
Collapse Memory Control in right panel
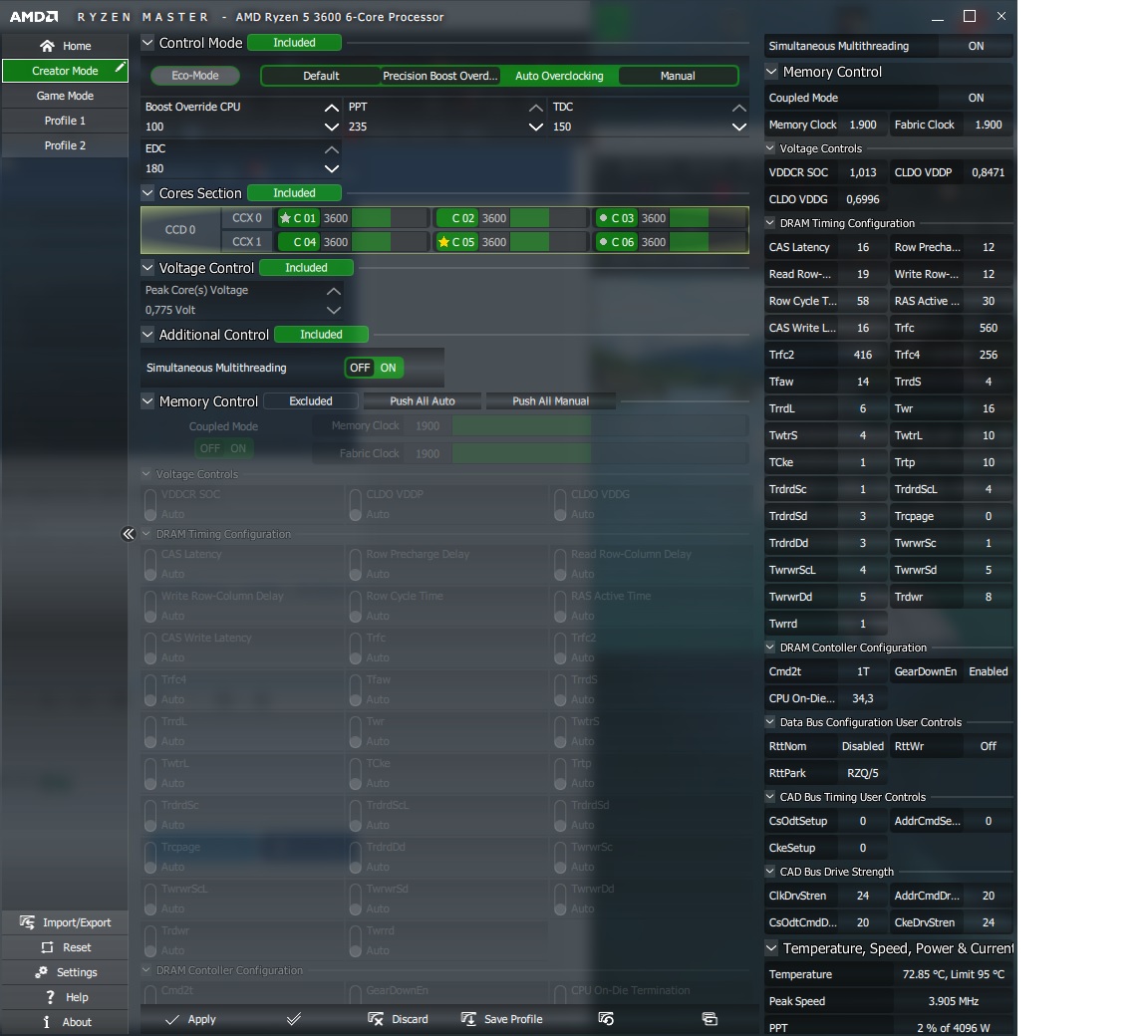click(x=771, y=72)
